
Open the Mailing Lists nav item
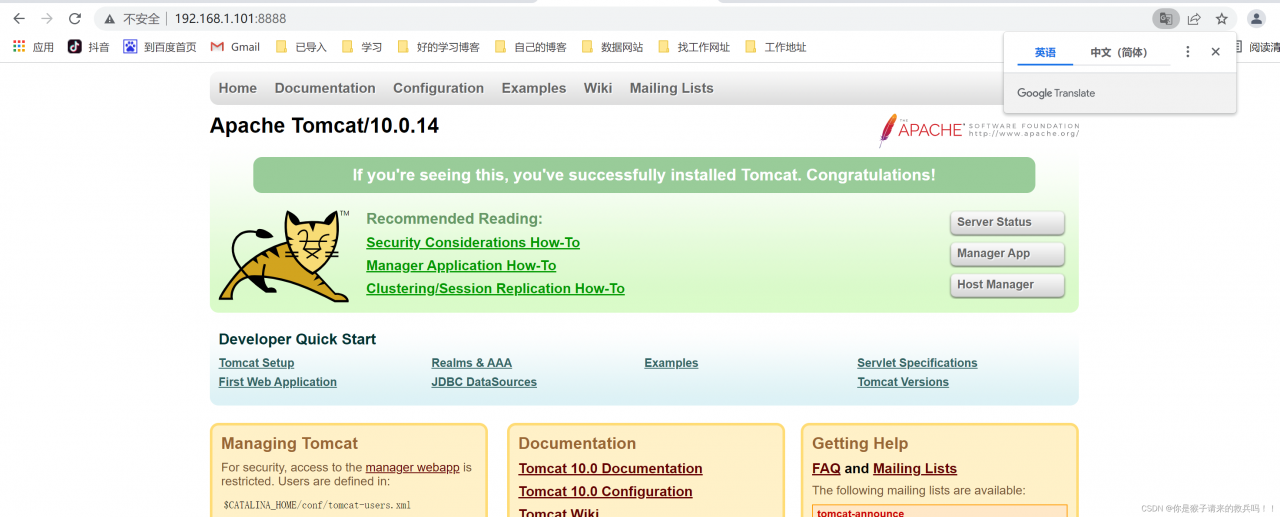point(672,88)
